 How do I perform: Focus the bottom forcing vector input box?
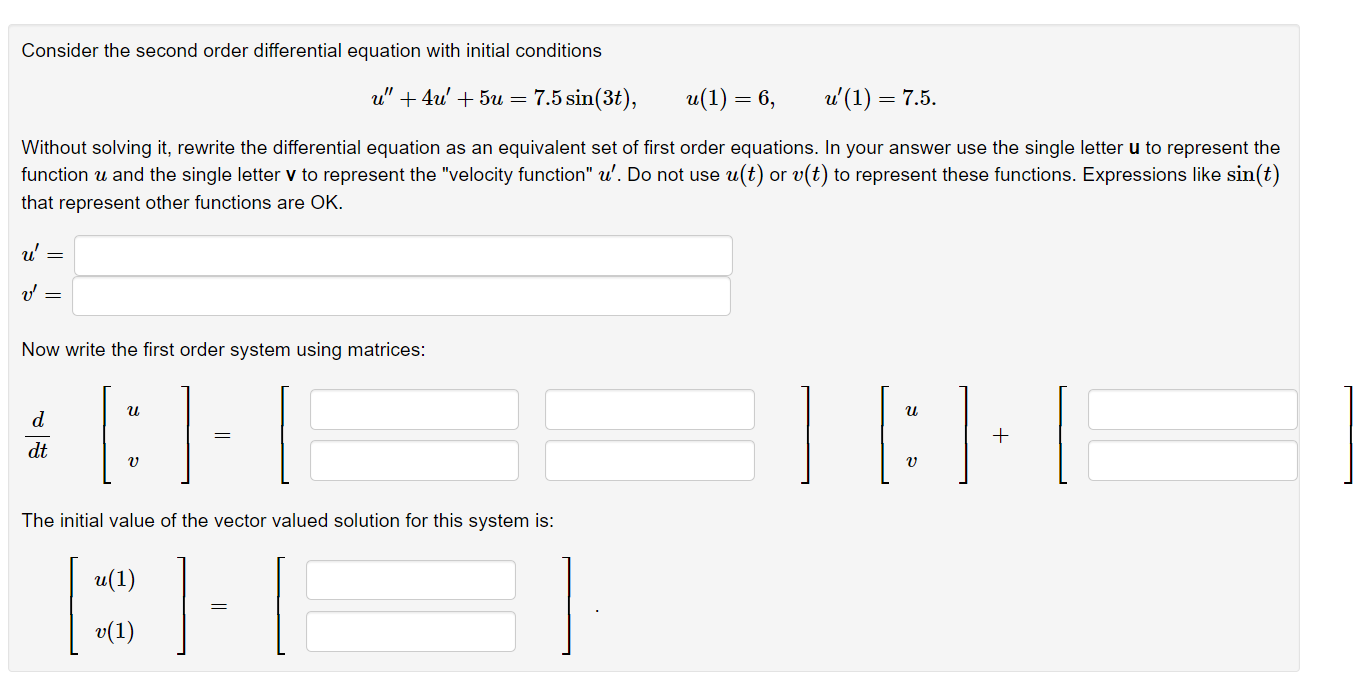(x=1192, y=460)
